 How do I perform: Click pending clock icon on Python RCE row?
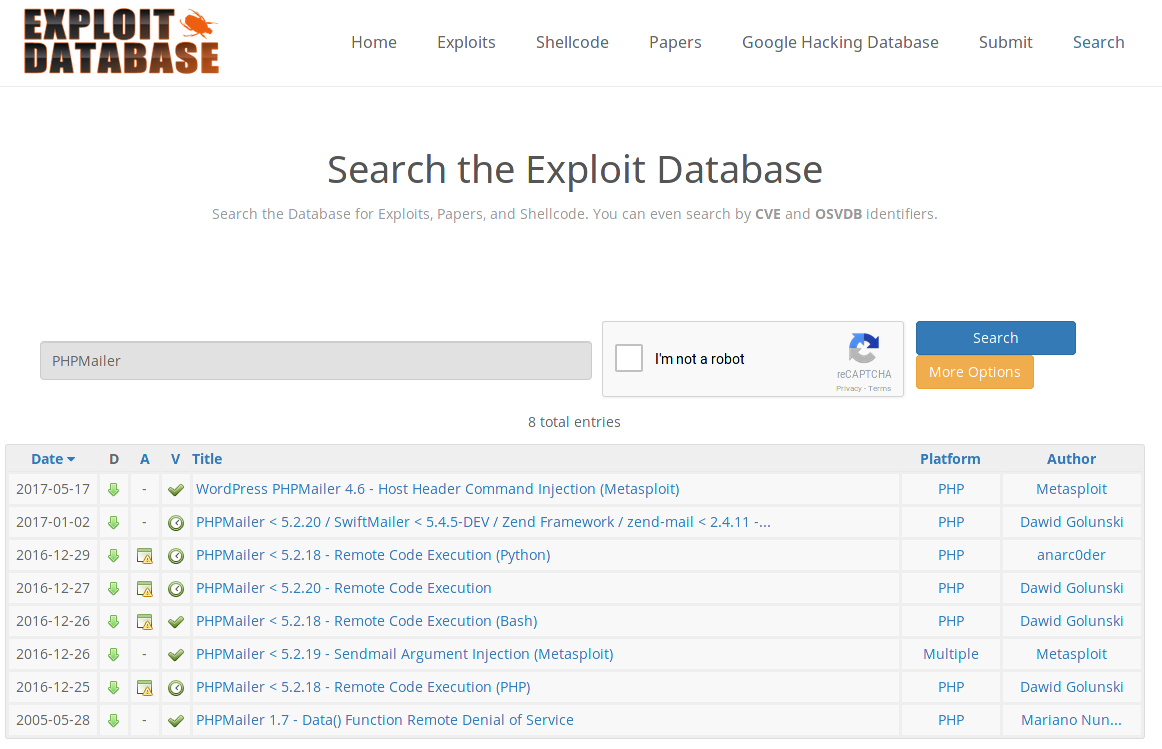(x=176, y=556)
